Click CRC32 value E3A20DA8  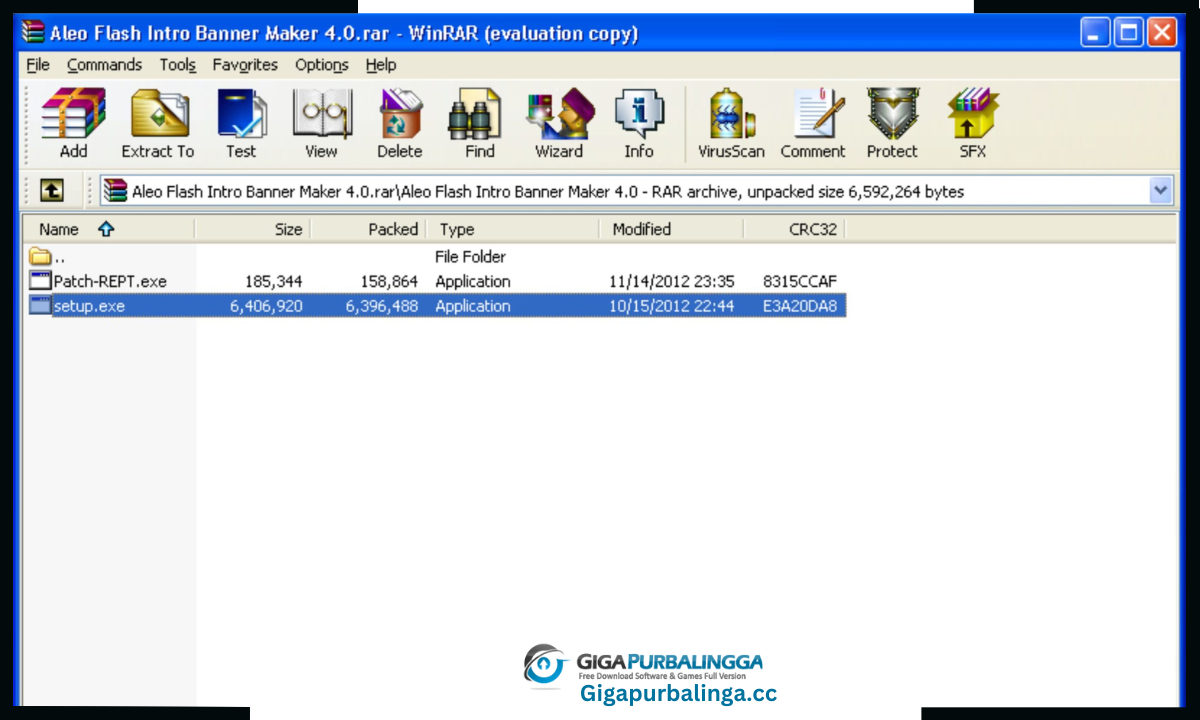(x=800, y=306)
